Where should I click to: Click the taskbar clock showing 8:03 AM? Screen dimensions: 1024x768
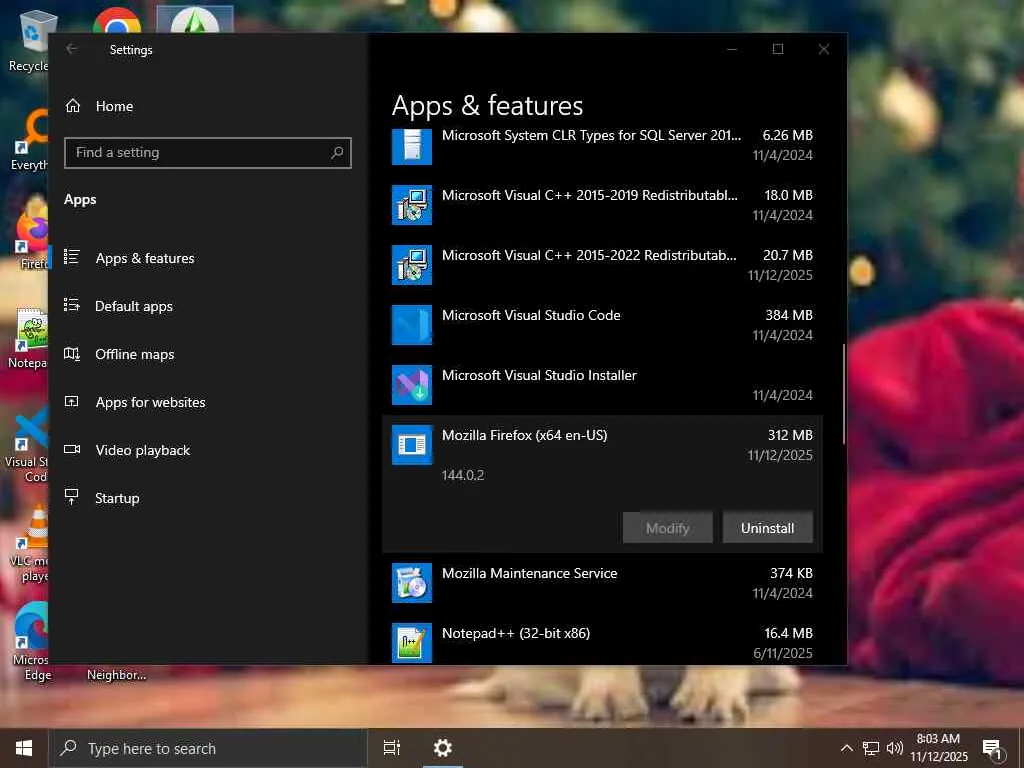(x=938, y=748)
